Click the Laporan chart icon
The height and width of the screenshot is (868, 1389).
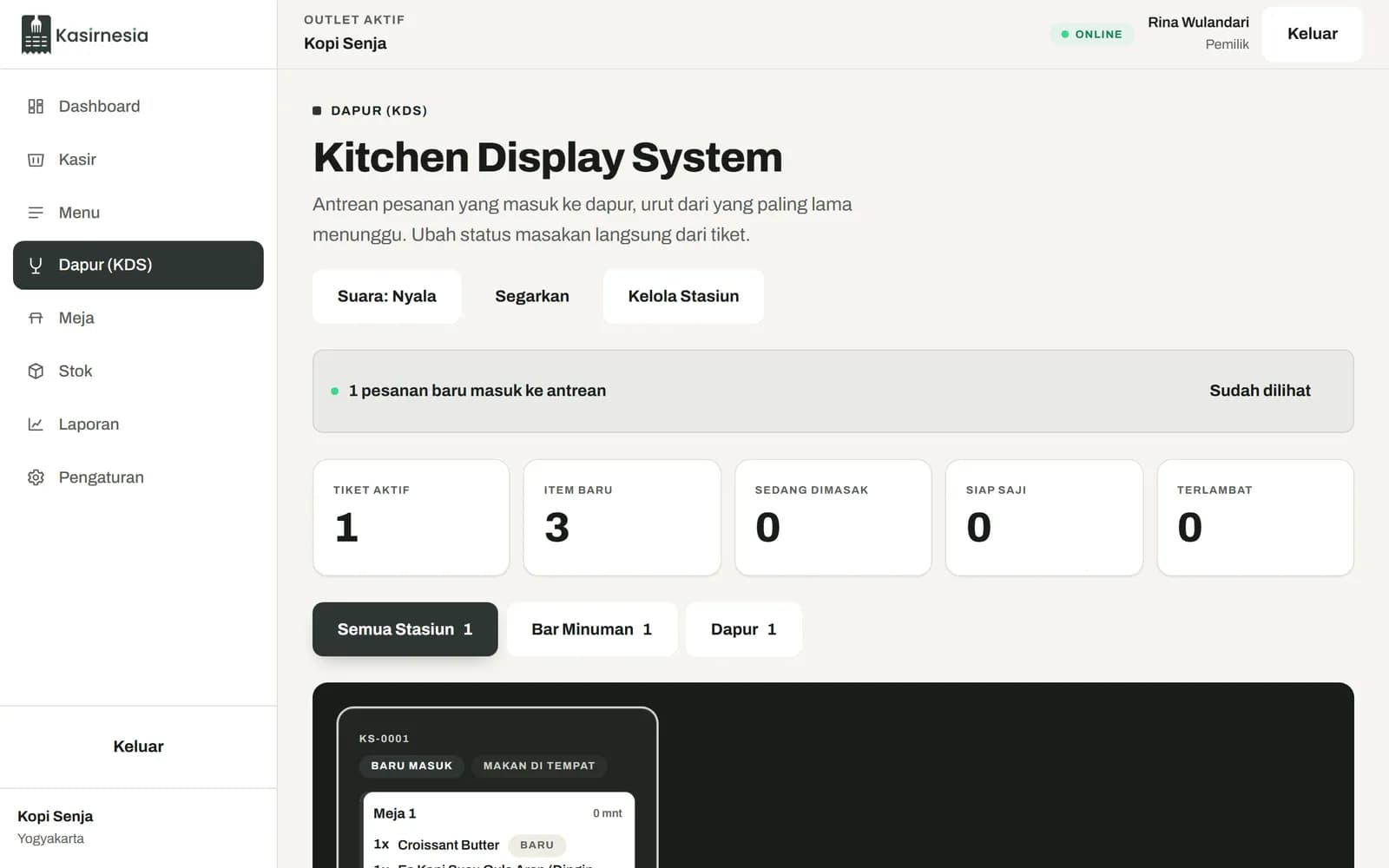[x=36, y=424]
